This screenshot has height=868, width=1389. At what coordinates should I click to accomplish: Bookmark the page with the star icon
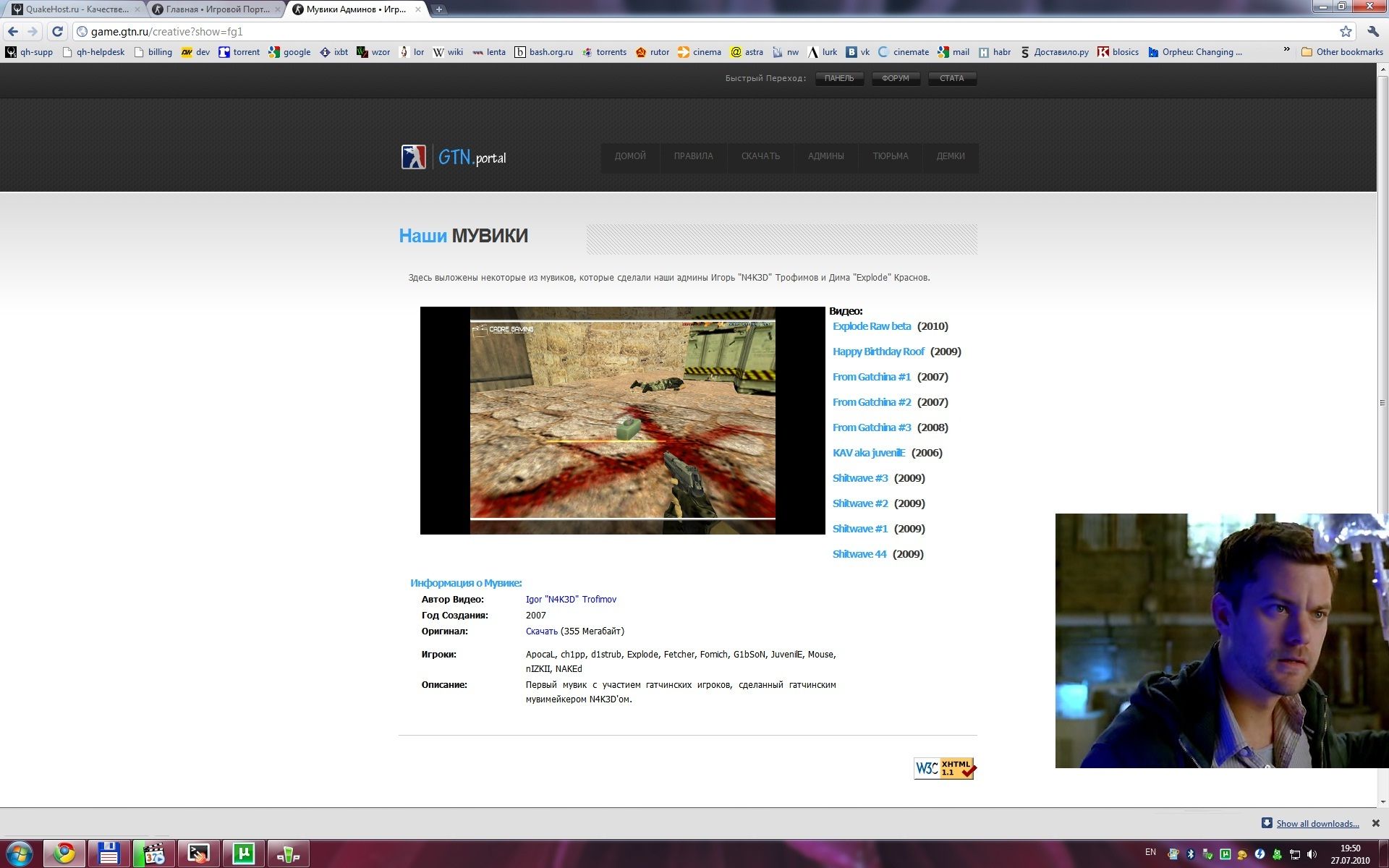click(1346, 32)
